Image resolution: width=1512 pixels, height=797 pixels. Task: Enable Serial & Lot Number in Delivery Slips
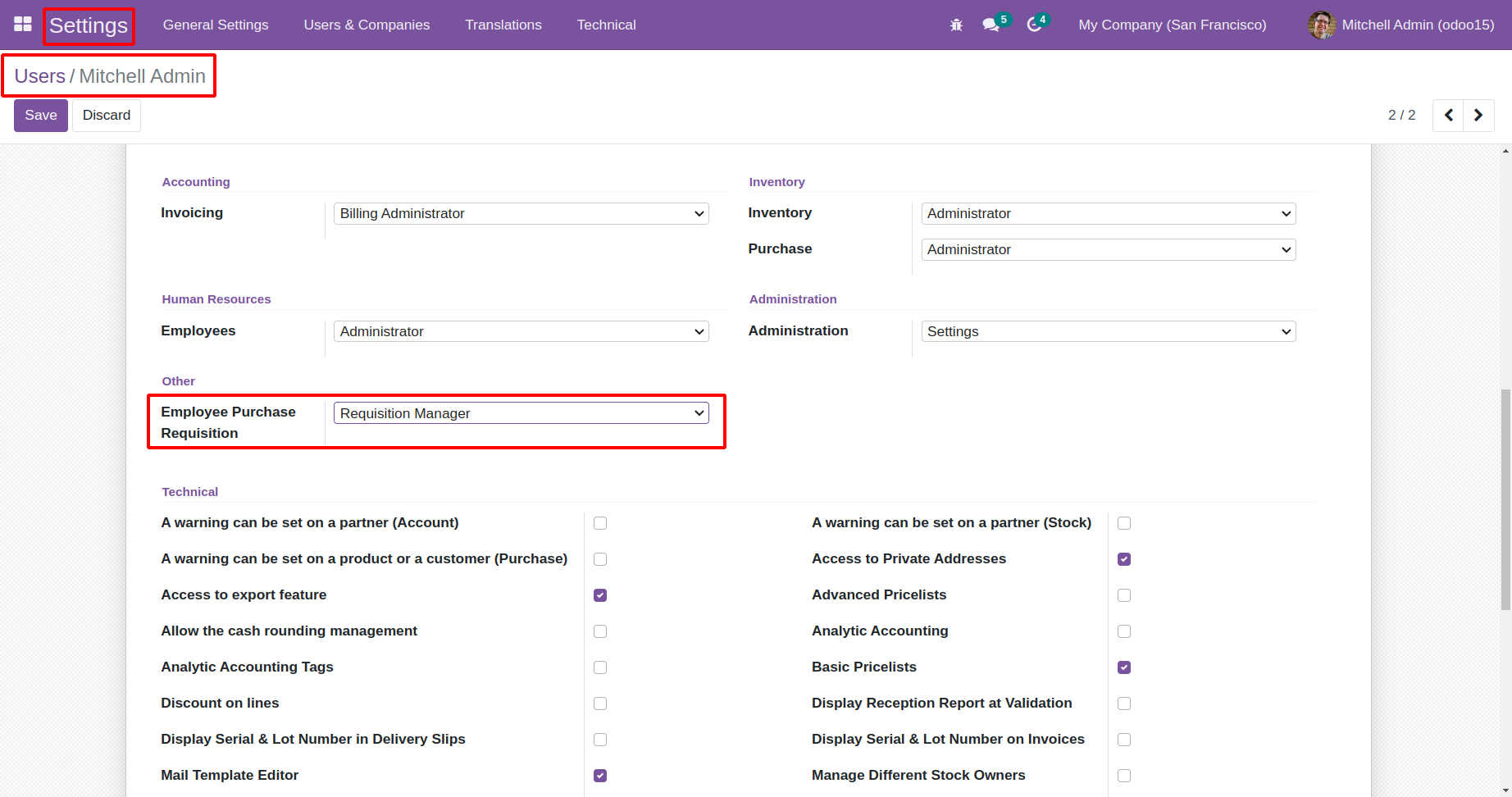click(x=600, y=740)
